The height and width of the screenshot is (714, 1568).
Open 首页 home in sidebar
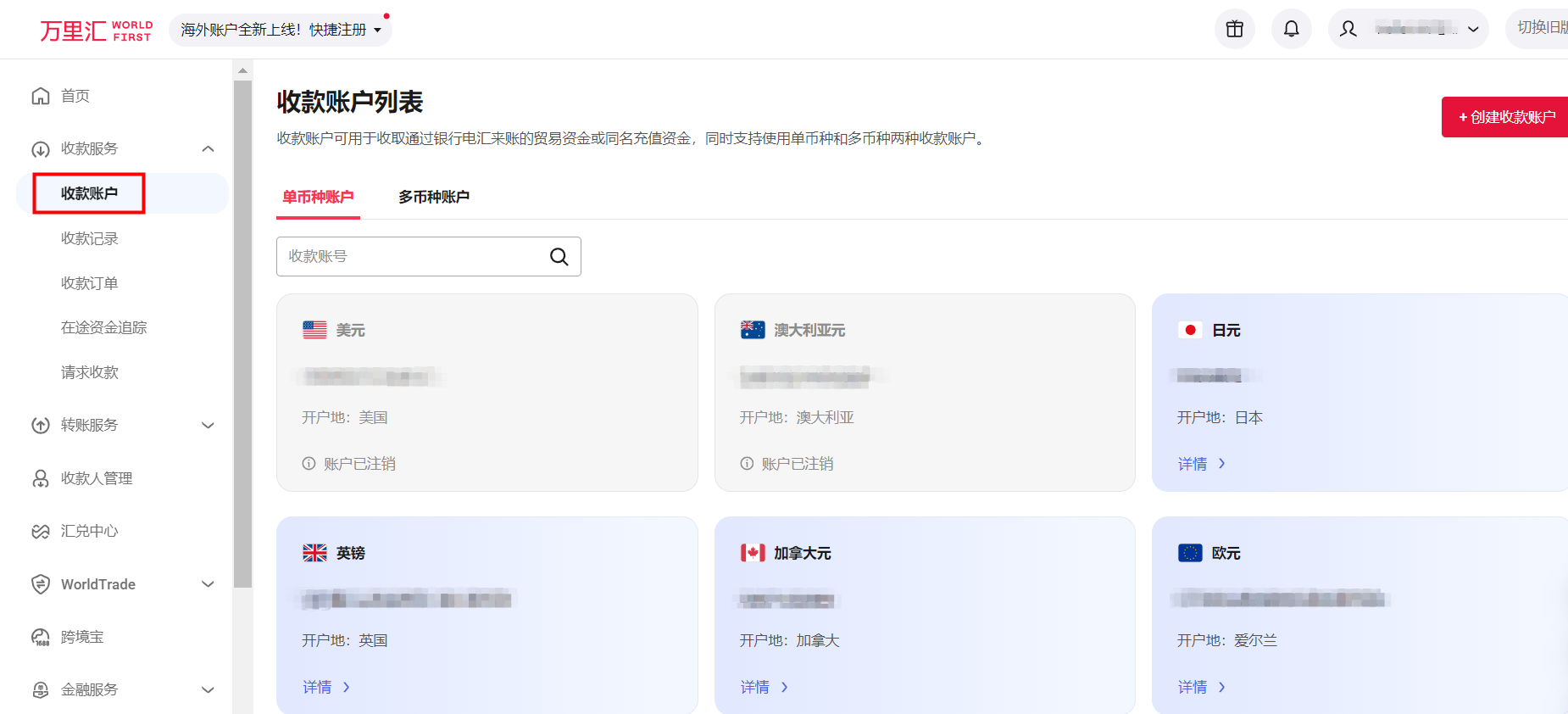click(75, 96)
